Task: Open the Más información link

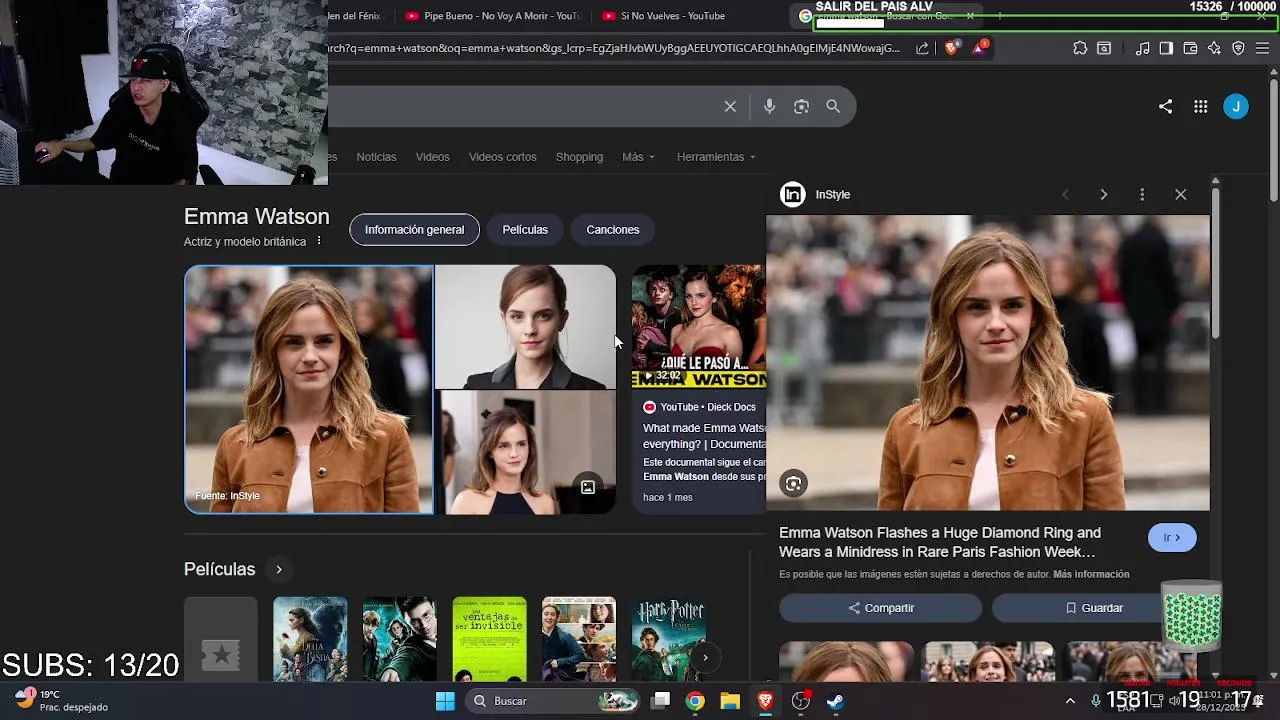Action: tap(1091, 575)
